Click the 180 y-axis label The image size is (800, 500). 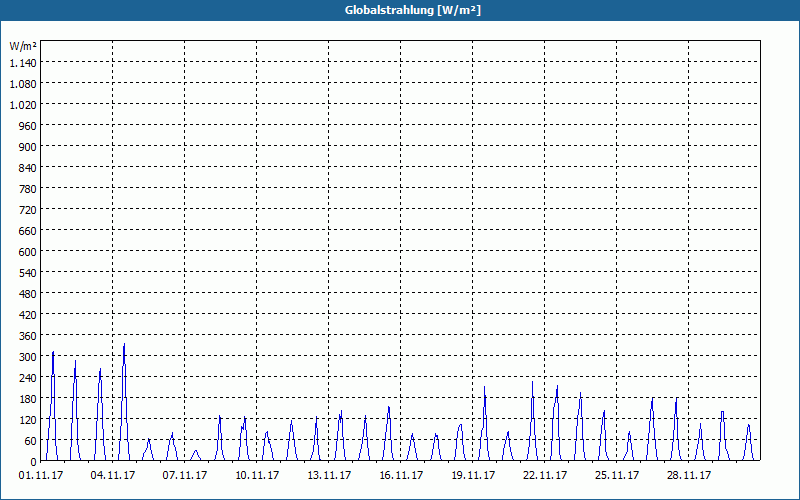click(x=28, y=399)
